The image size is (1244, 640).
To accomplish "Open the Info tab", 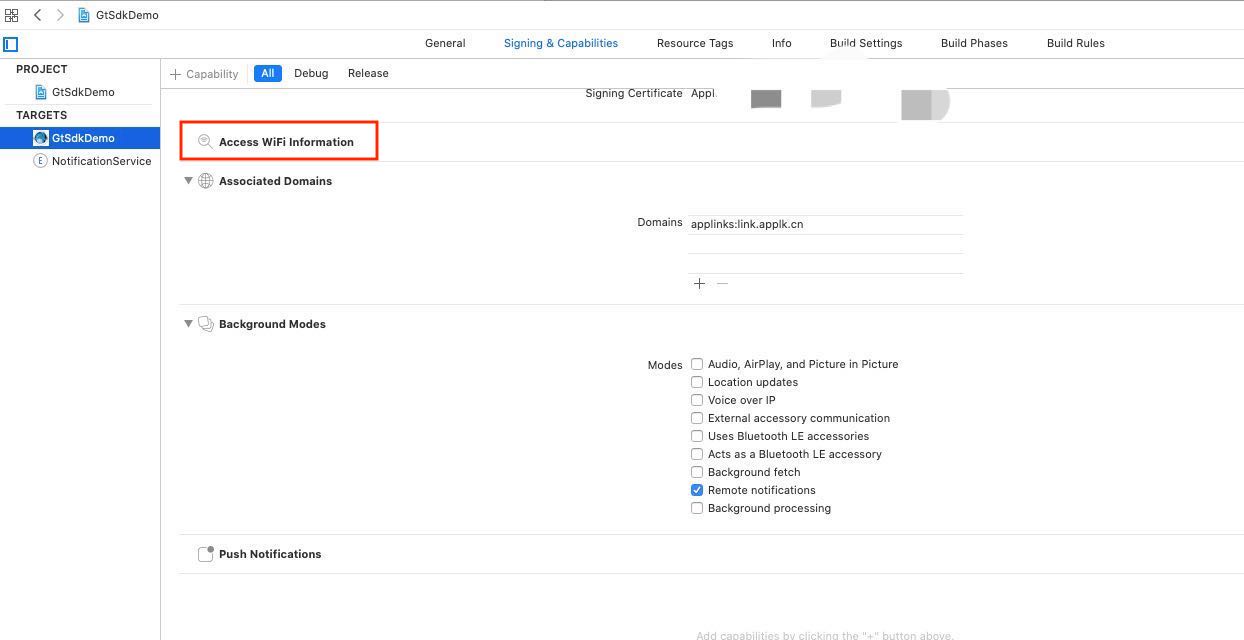I will [782, 43].
